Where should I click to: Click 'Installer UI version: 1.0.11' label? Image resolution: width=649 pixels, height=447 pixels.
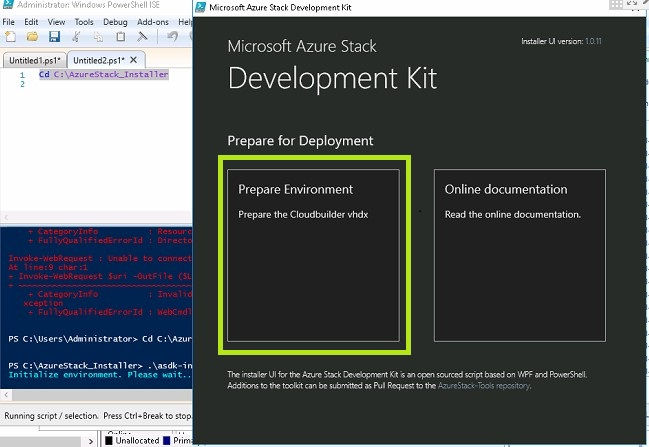pos(561,41)
